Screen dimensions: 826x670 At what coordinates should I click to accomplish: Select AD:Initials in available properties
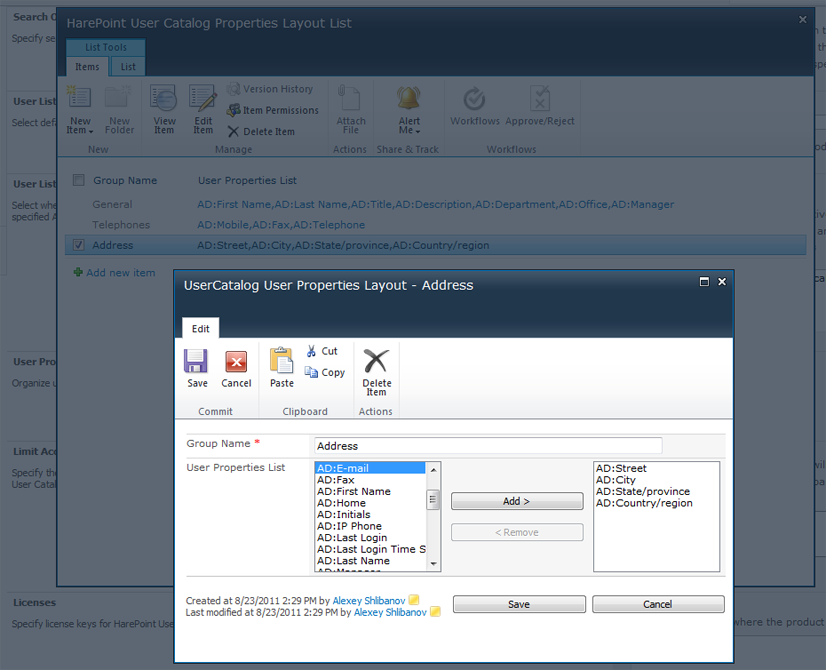pyautogui.click(x=370, y=515)
